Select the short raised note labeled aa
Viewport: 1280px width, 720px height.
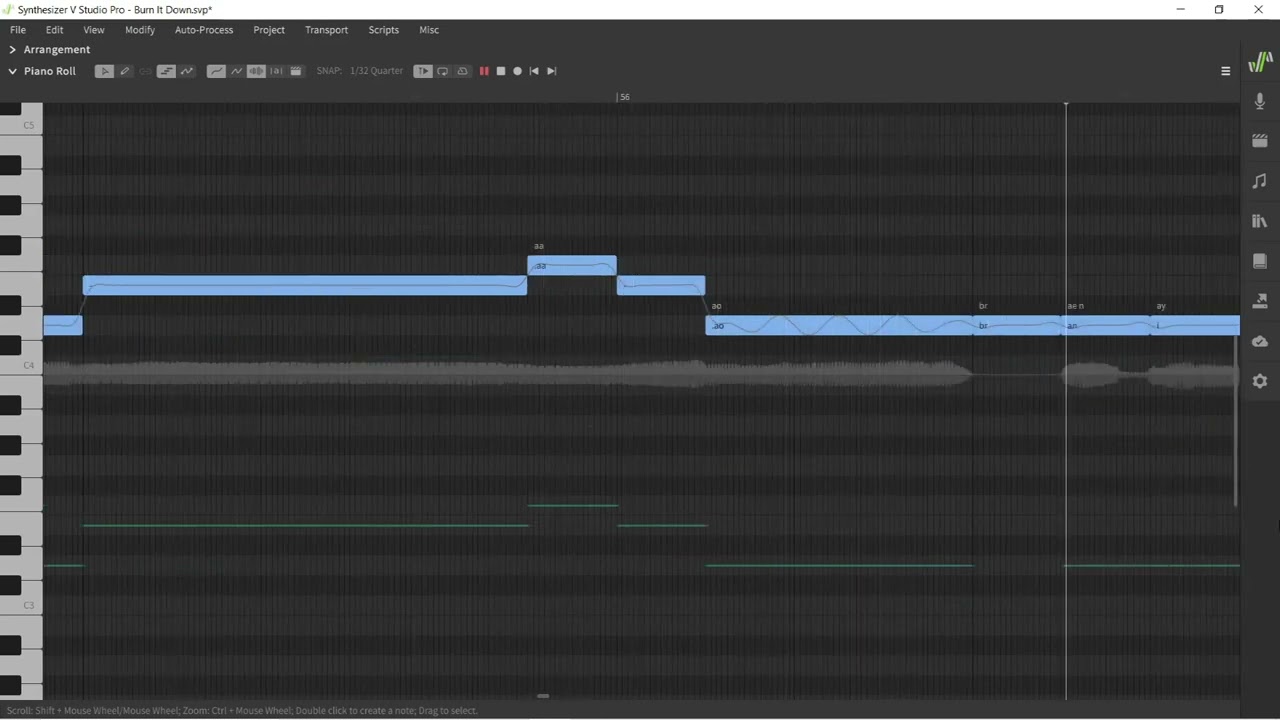point(572,265)
